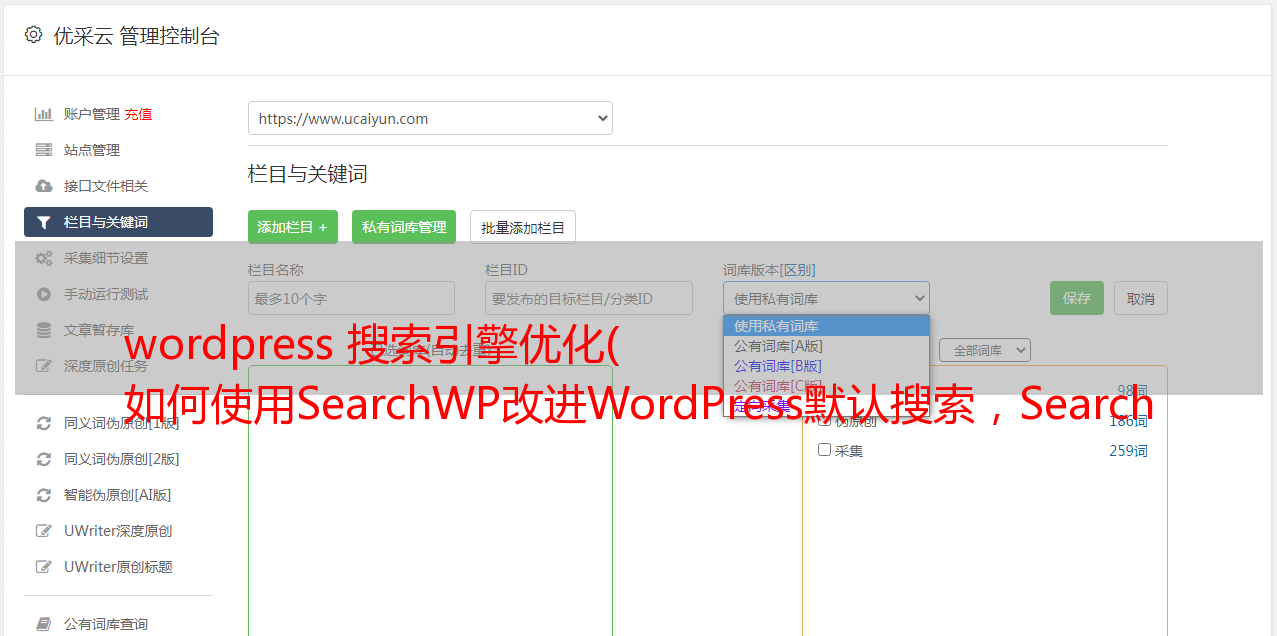Click the 186词 count link

[x=1128, y=421]
